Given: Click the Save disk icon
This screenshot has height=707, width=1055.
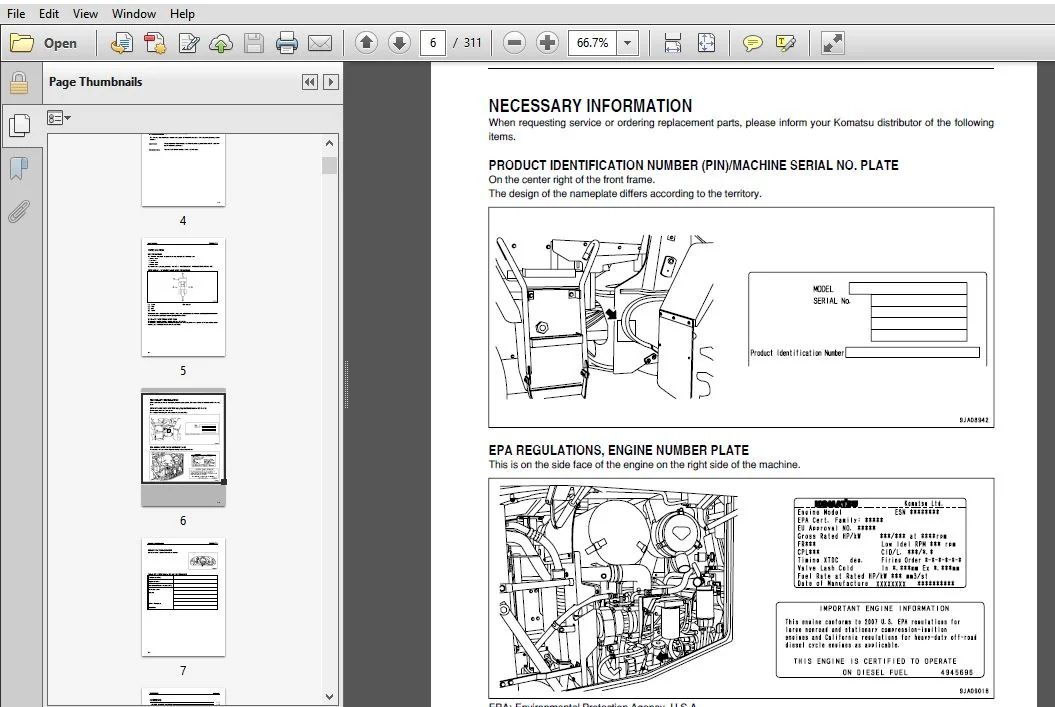Looking at the screenshot, I should (x=254, y=43).
